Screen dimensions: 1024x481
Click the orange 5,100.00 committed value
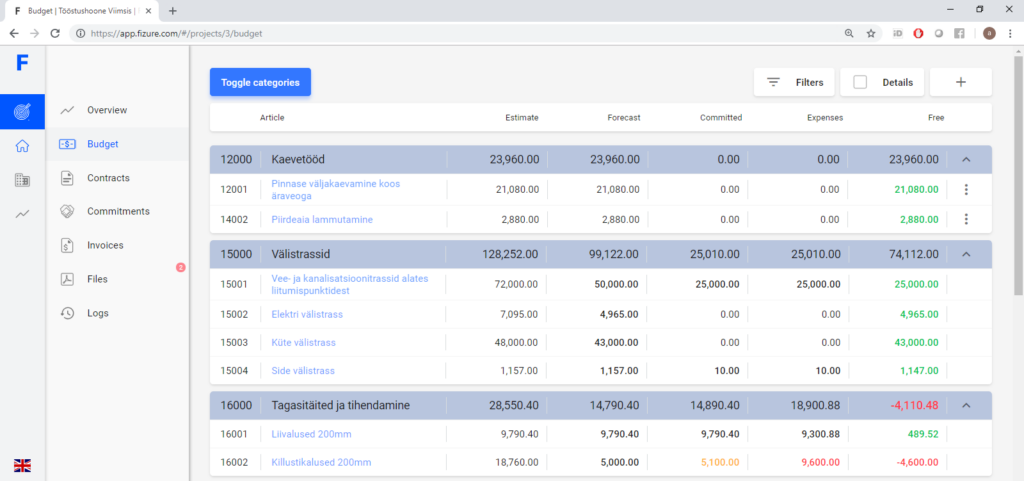click(x=720, y=463)
